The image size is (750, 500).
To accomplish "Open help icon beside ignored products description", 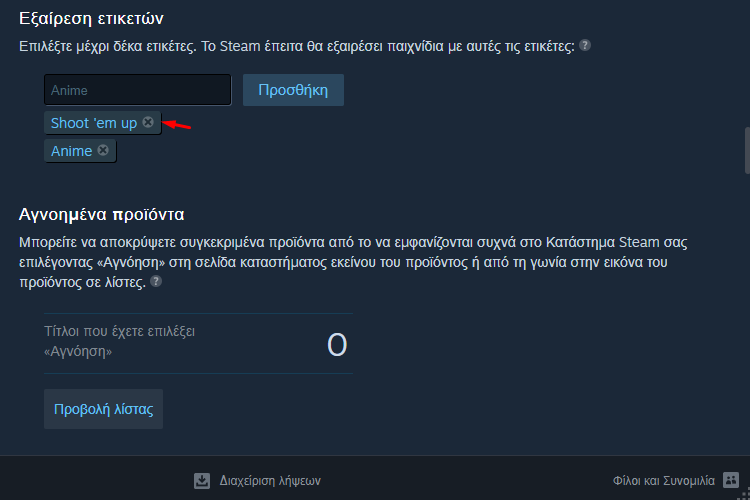I will point(156,281).
